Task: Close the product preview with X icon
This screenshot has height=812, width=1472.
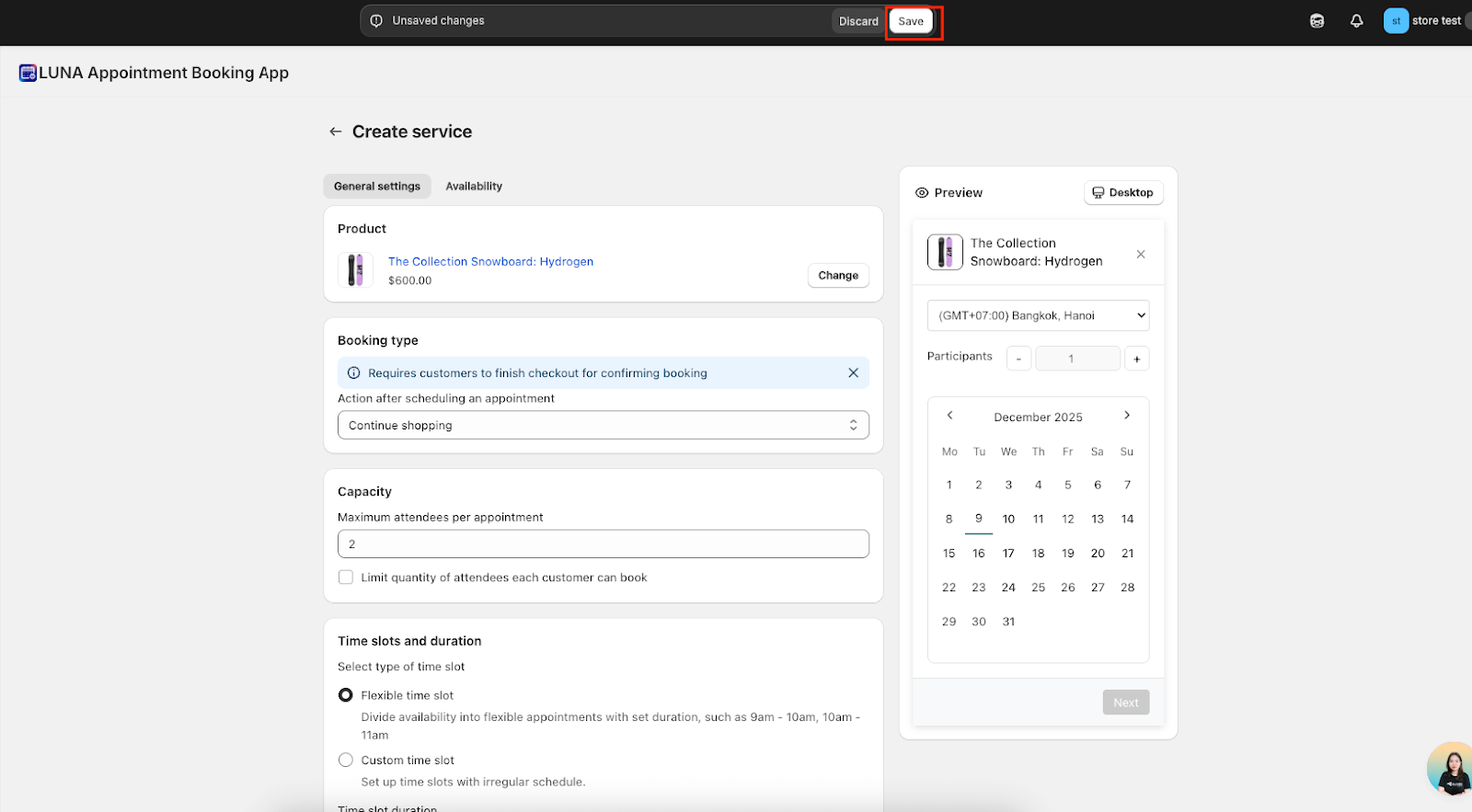Action: click(x=1141, y=254)
